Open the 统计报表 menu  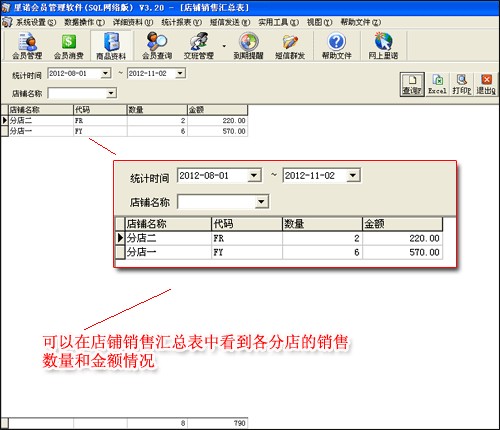tap(182, 22)
